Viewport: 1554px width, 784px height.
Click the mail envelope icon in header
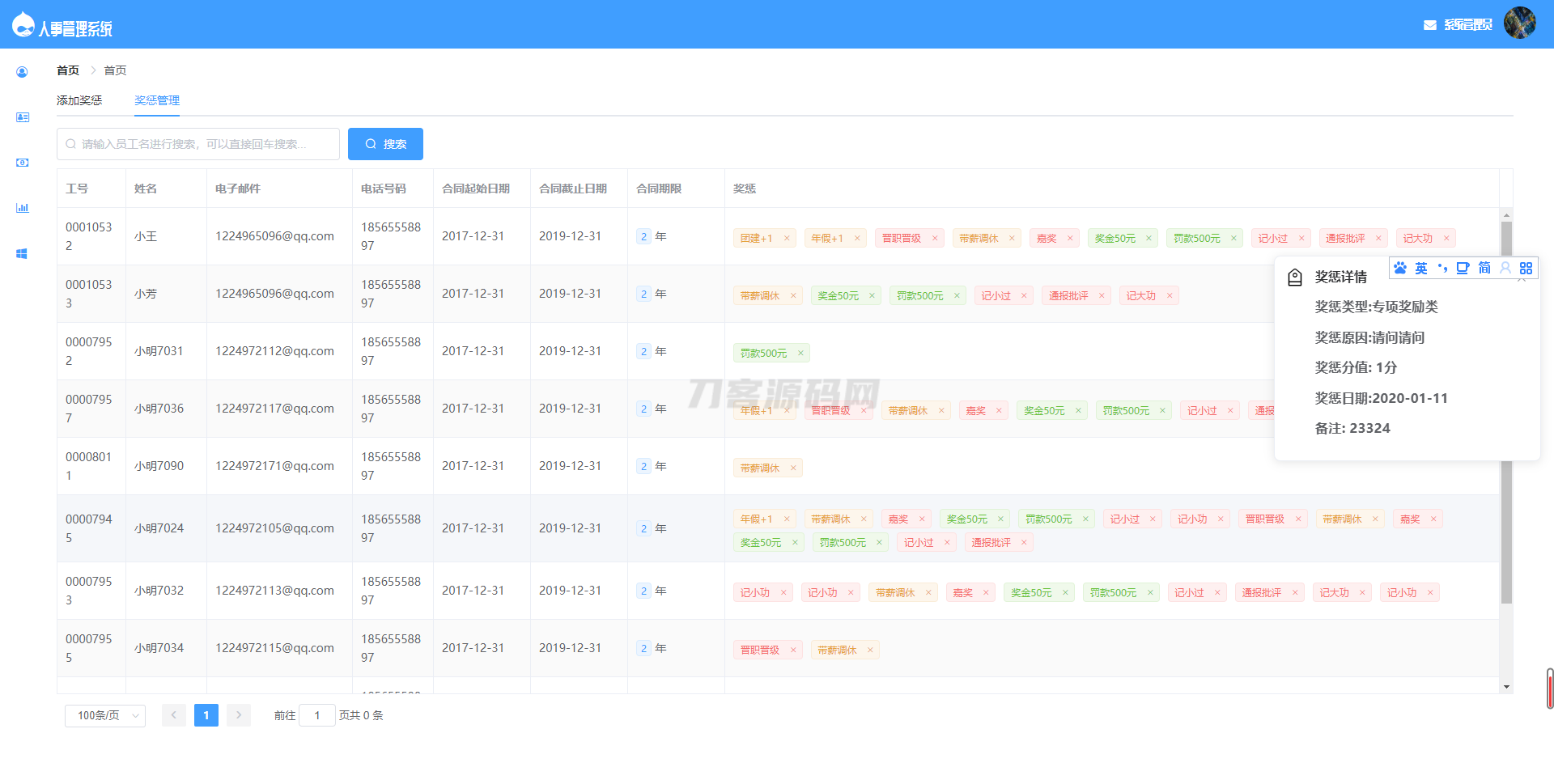click(x=1429, y=25)
